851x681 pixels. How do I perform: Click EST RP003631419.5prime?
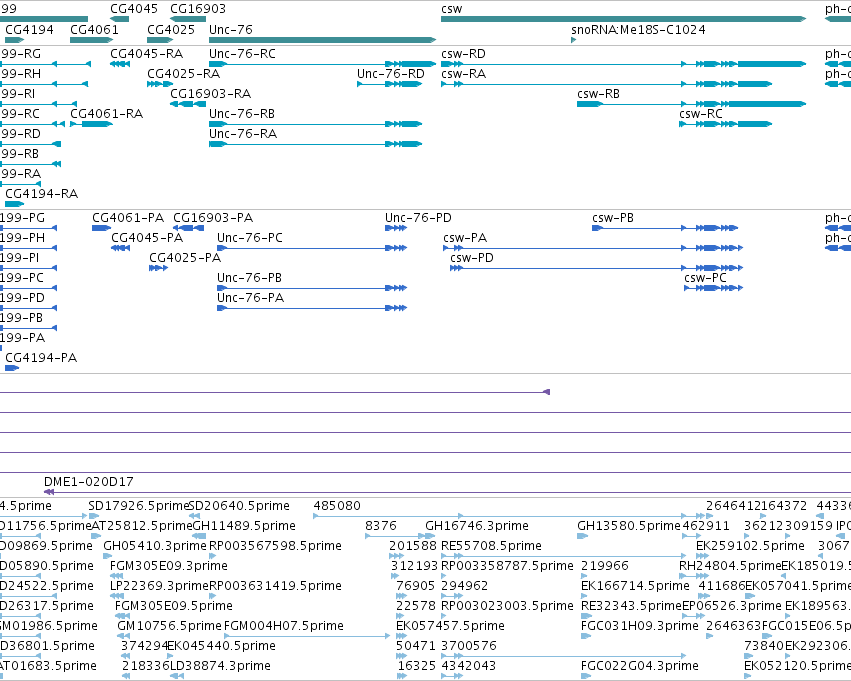point(275,586)
